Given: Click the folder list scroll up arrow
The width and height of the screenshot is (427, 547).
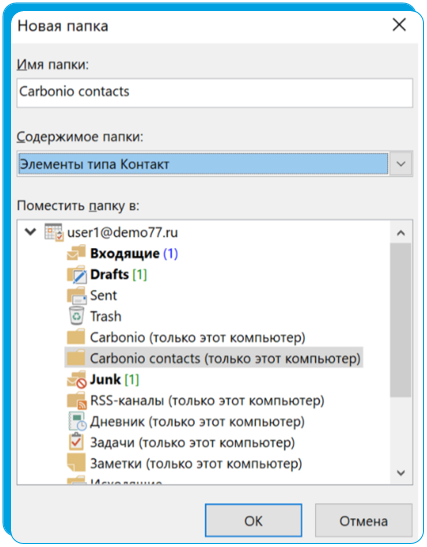Looking at the screenshot, I should pyautogui.click(x=401, y=233).
